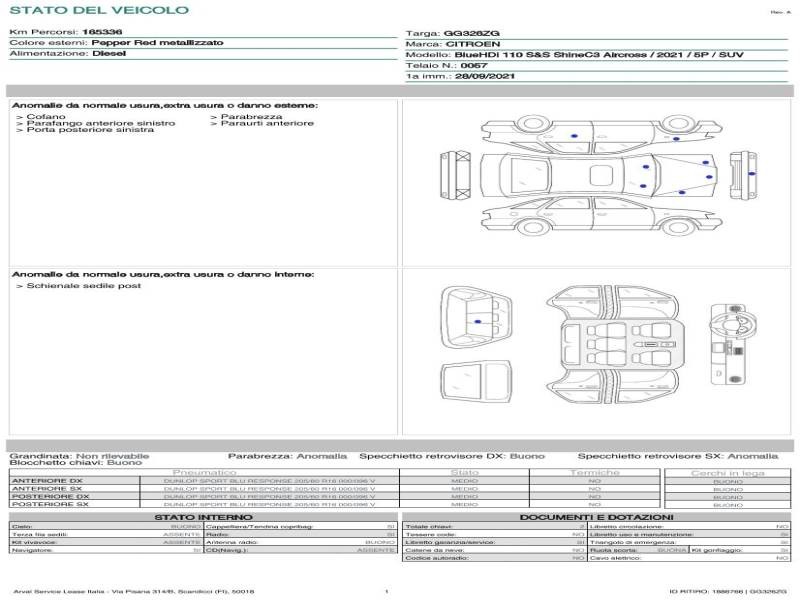Select the "ANTERIORE DX" tyre row label
The width and height of the screenshot is (800, 600).
point(47,481)
